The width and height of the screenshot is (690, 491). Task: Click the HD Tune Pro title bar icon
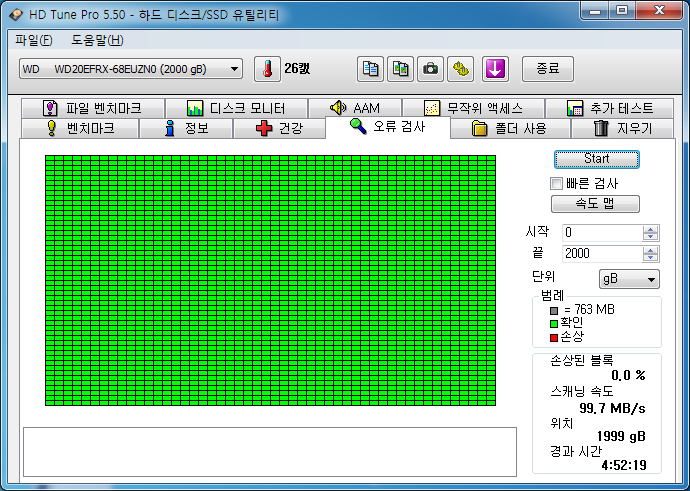[16, 15]
